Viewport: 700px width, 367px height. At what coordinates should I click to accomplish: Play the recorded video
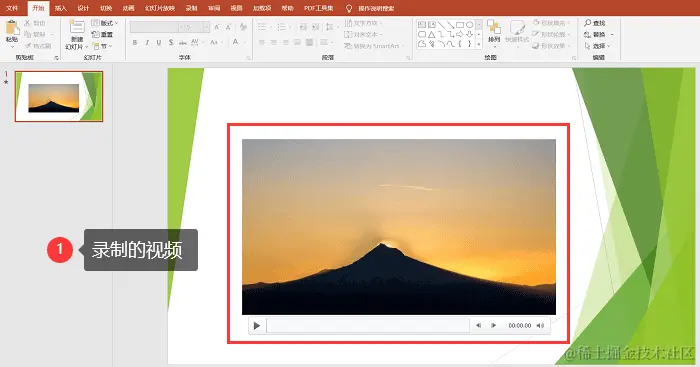[x=257, y=326]
